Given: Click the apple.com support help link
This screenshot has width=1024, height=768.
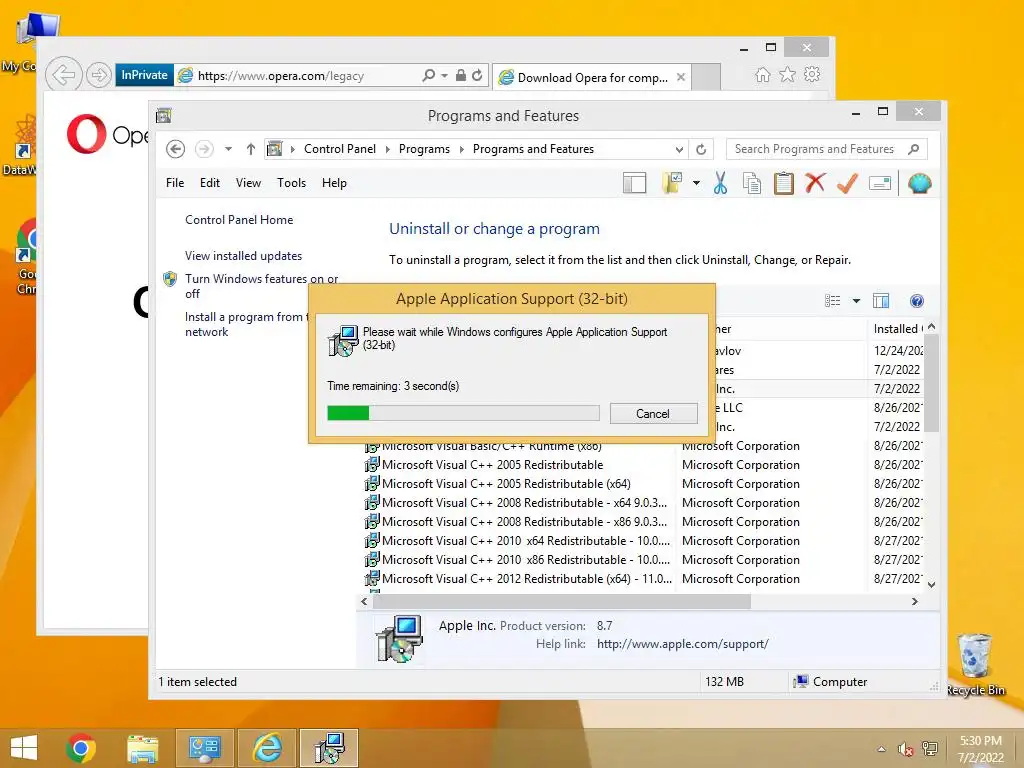Looking at the screenshot, I should click(x=682, y=644).
